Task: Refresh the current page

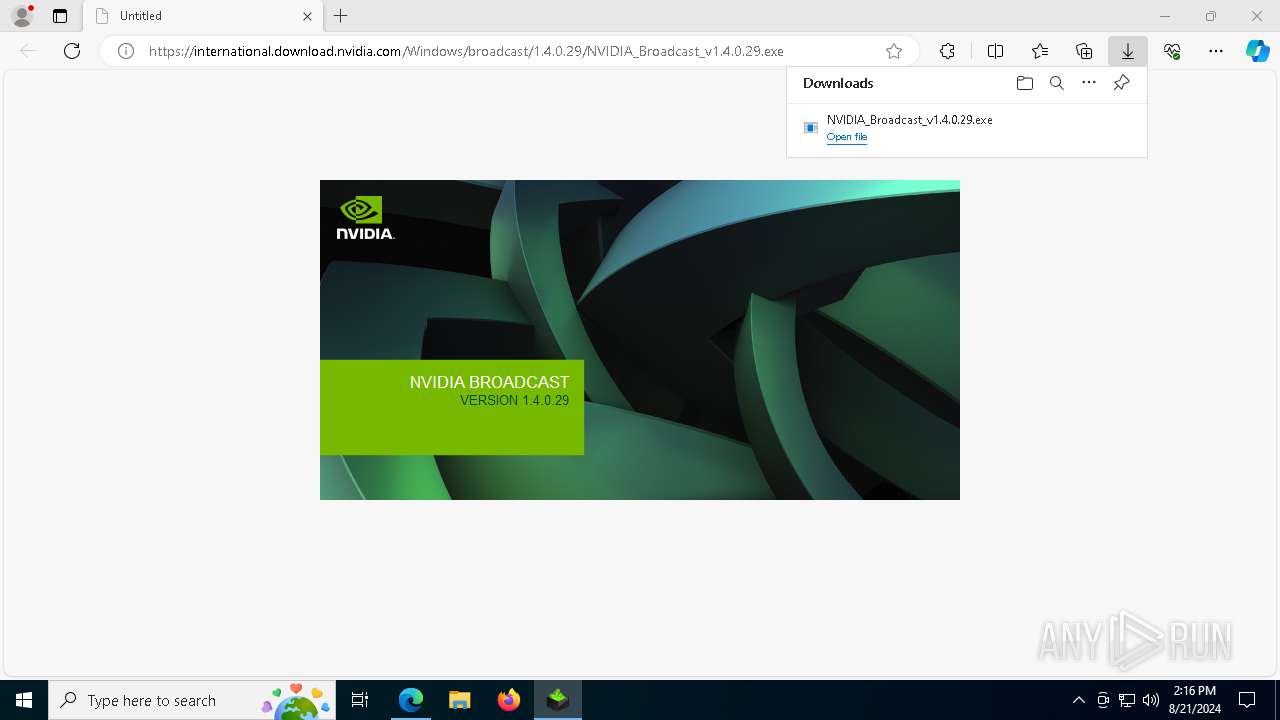Action: (x=72, y=51)
